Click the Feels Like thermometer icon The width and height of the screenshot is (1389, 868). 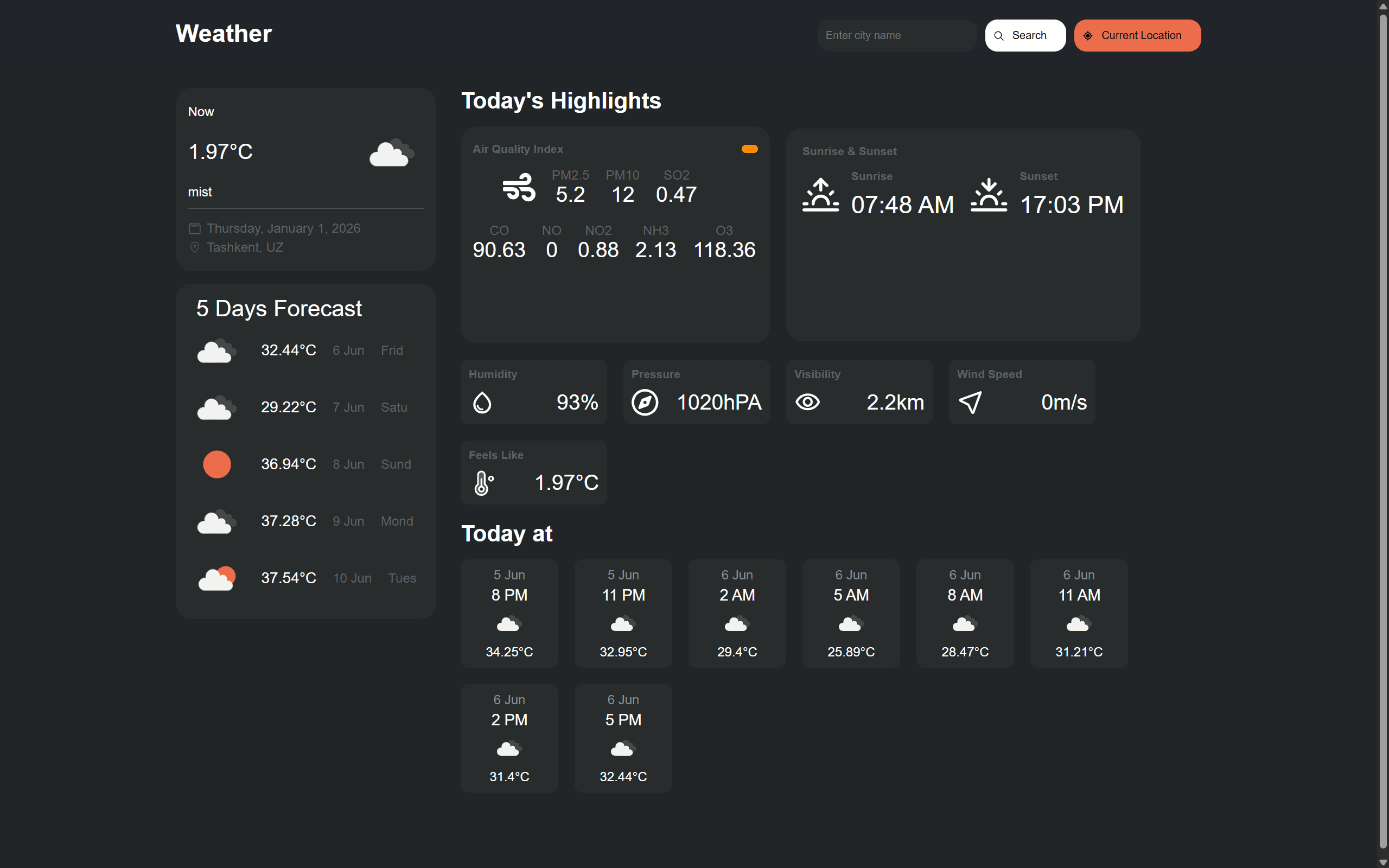click(x=483, y=482)
